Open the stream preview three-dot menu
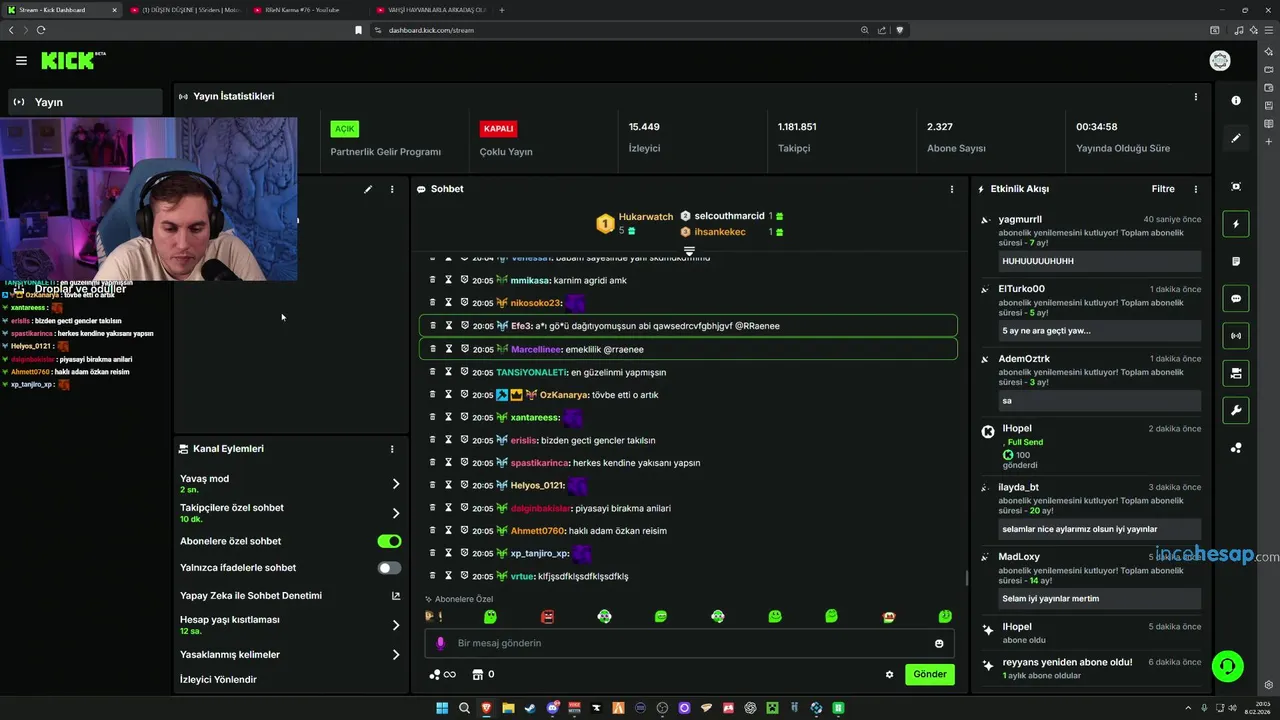The image size is (1280, 720). (x=392, y=189)
